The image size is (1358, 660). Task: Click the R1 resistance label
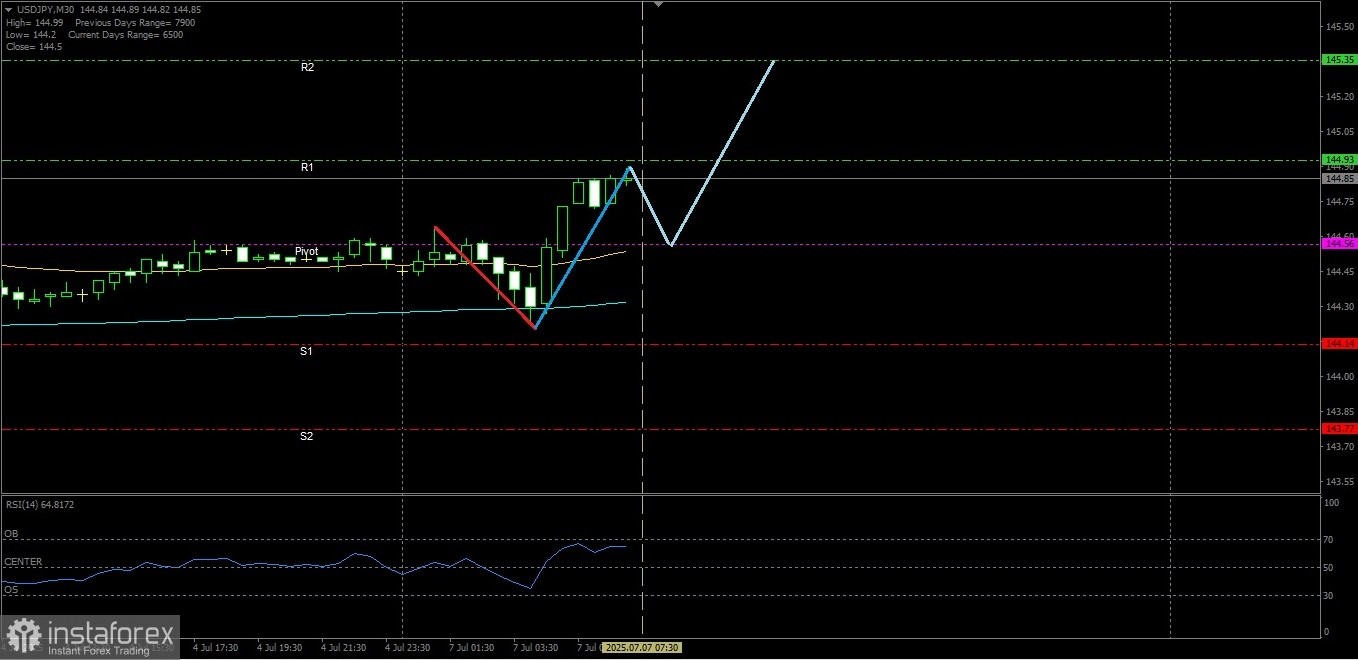click(x=307, y=168)
